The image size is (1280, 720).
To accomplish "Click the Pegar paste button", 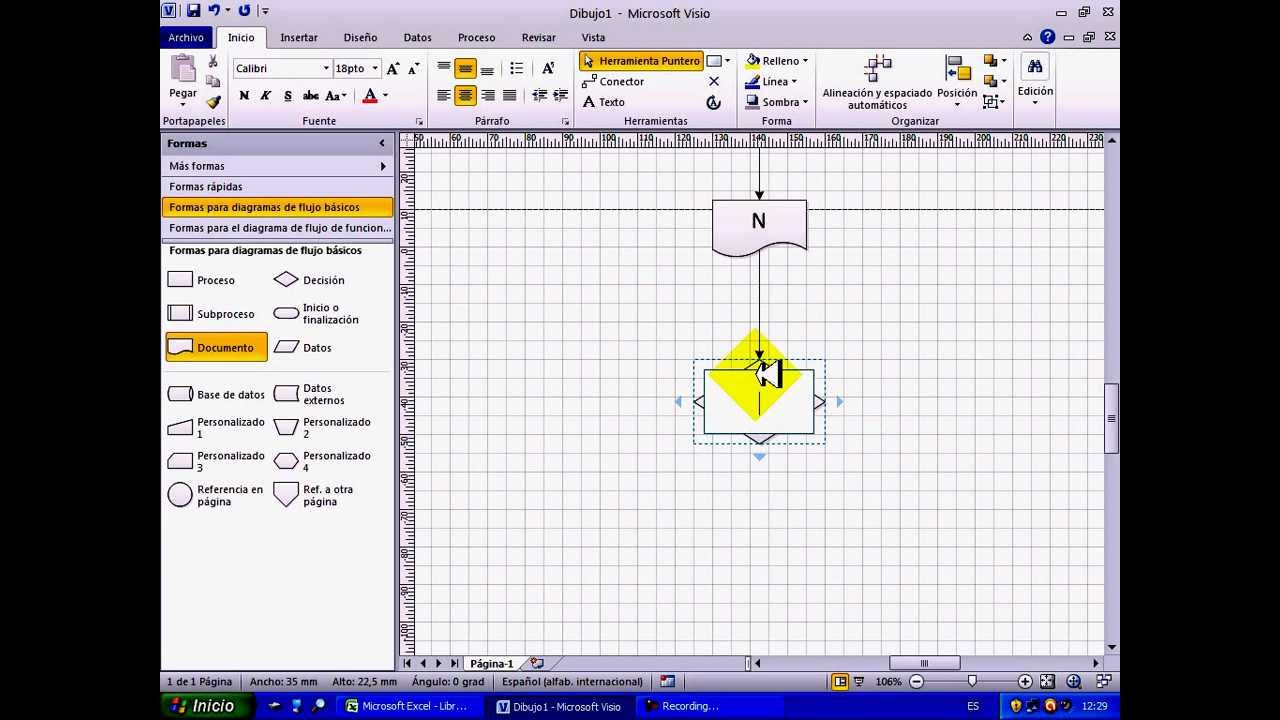I will tap(183, 80).
